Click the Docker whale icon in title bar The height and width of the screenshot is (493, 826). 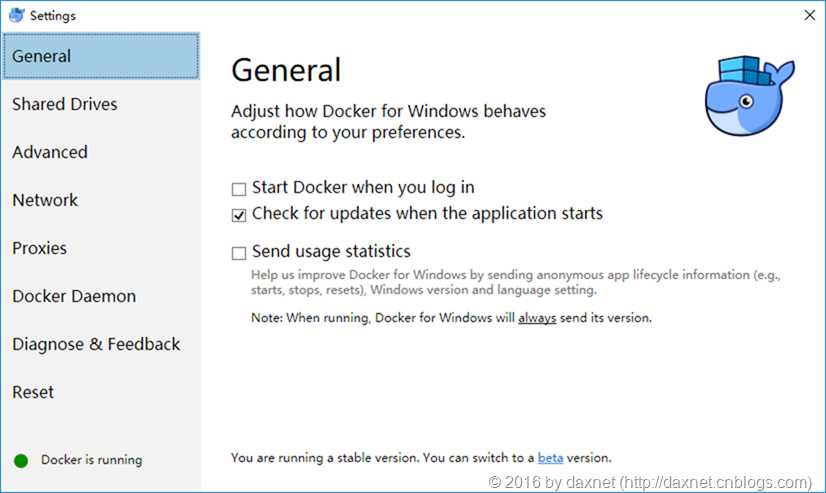[x=16, y=15]
